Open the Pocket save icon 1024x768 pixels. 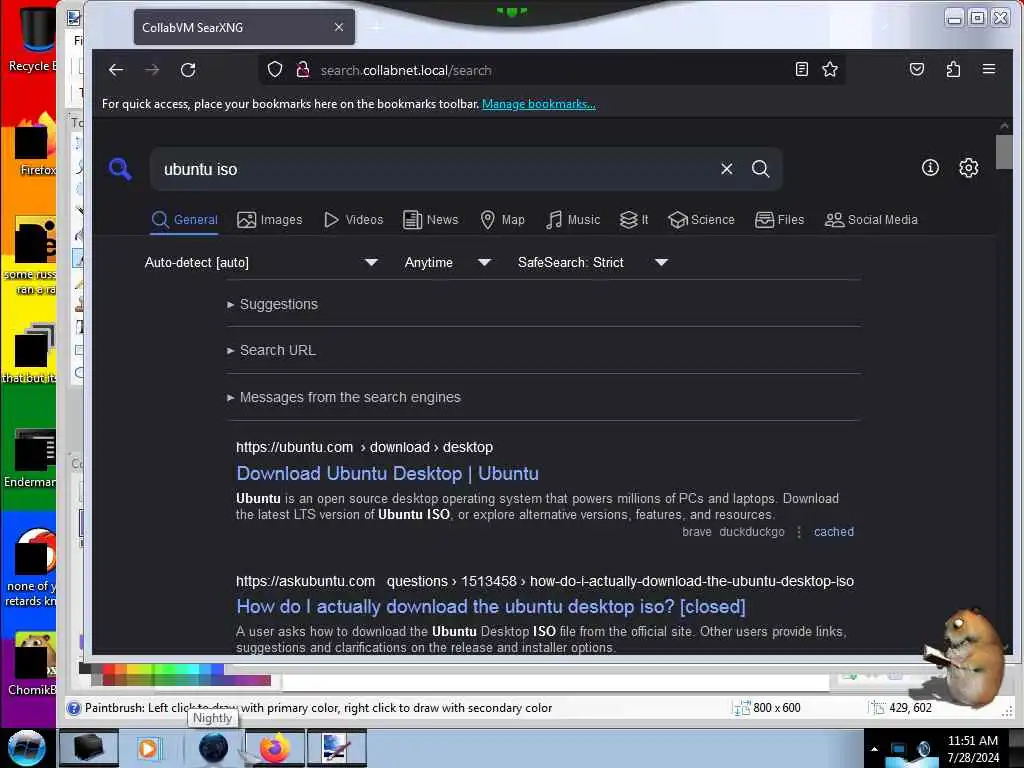(917, 69)
